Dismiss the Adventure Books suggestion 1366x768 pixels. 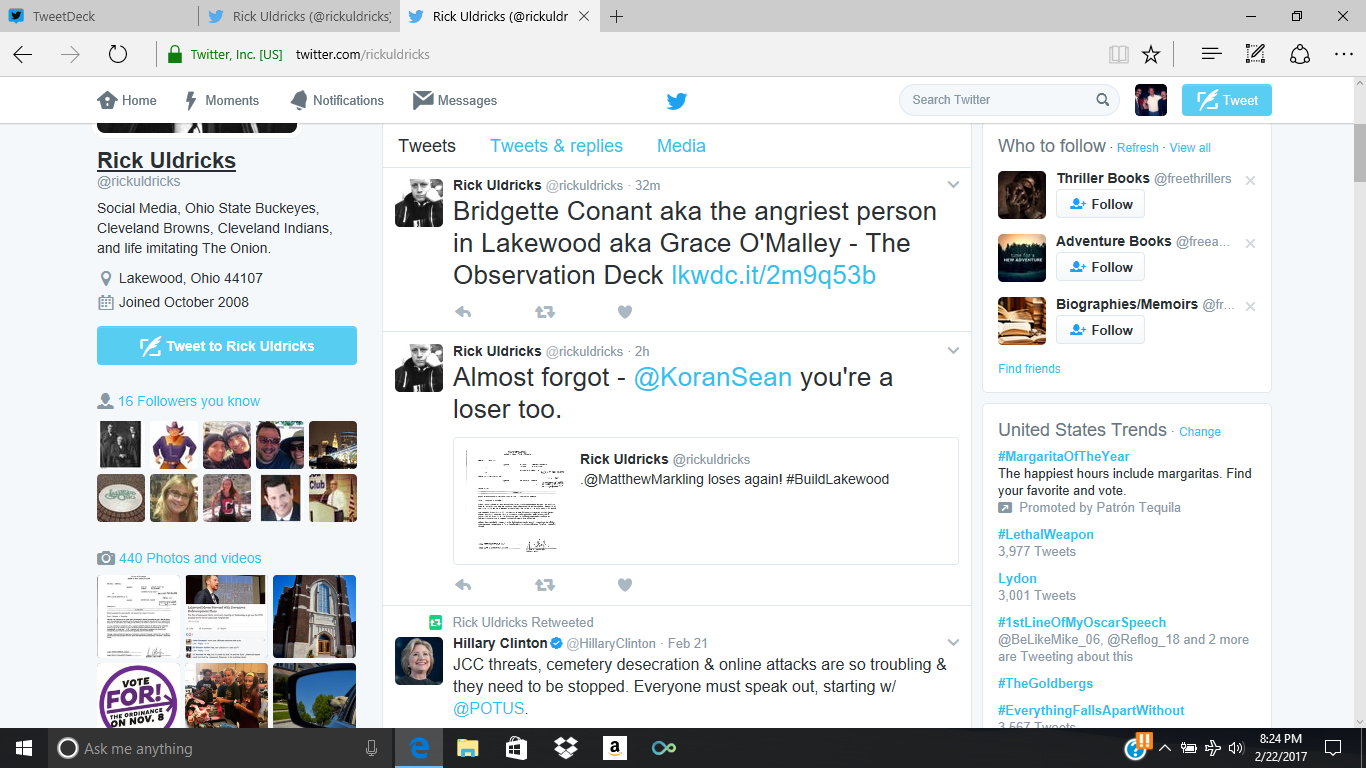coord(1250,243)
